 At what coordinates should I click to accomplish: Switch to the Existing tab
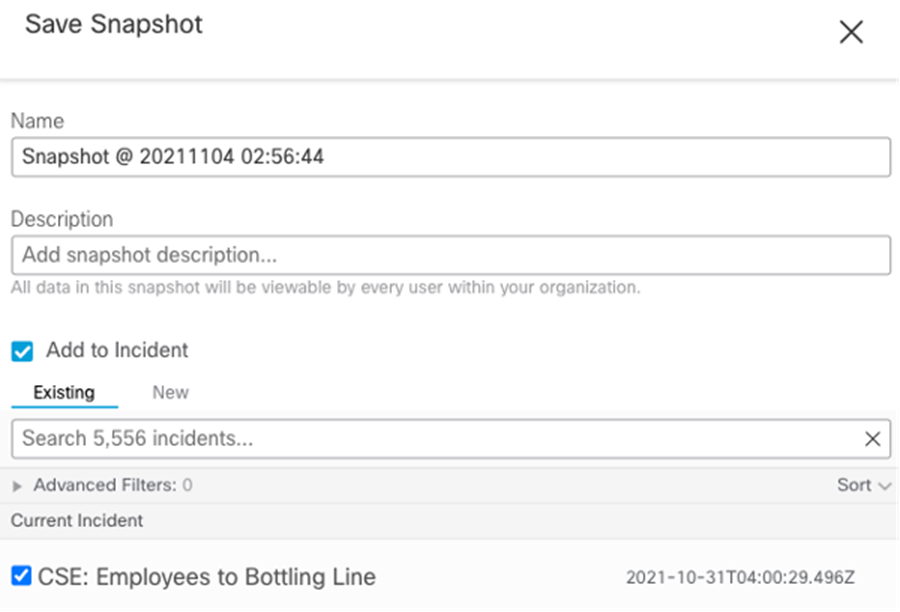click(64, 392)
